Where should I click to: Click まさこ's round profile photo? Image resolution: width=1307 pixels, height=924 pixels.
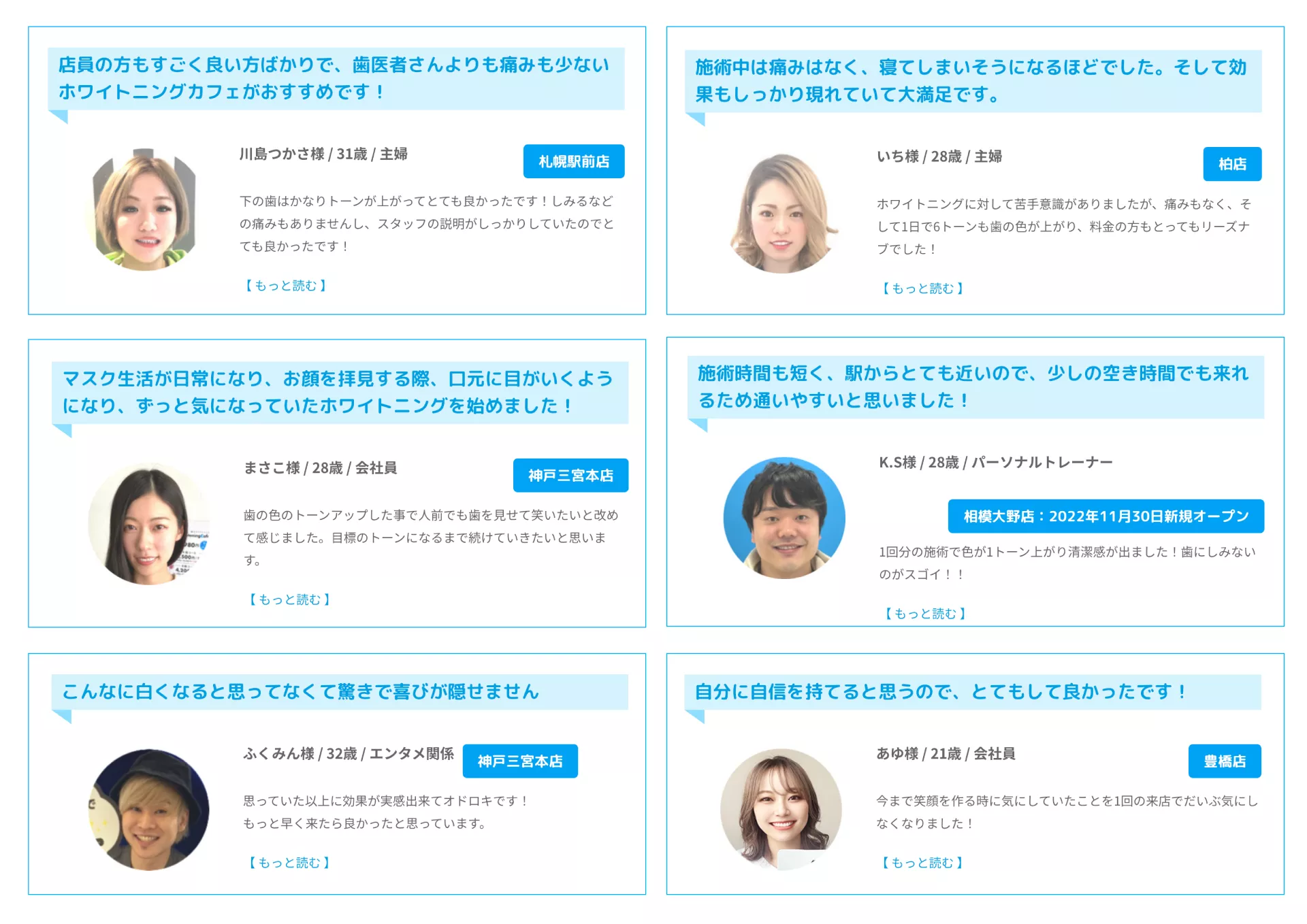[148, 523]
